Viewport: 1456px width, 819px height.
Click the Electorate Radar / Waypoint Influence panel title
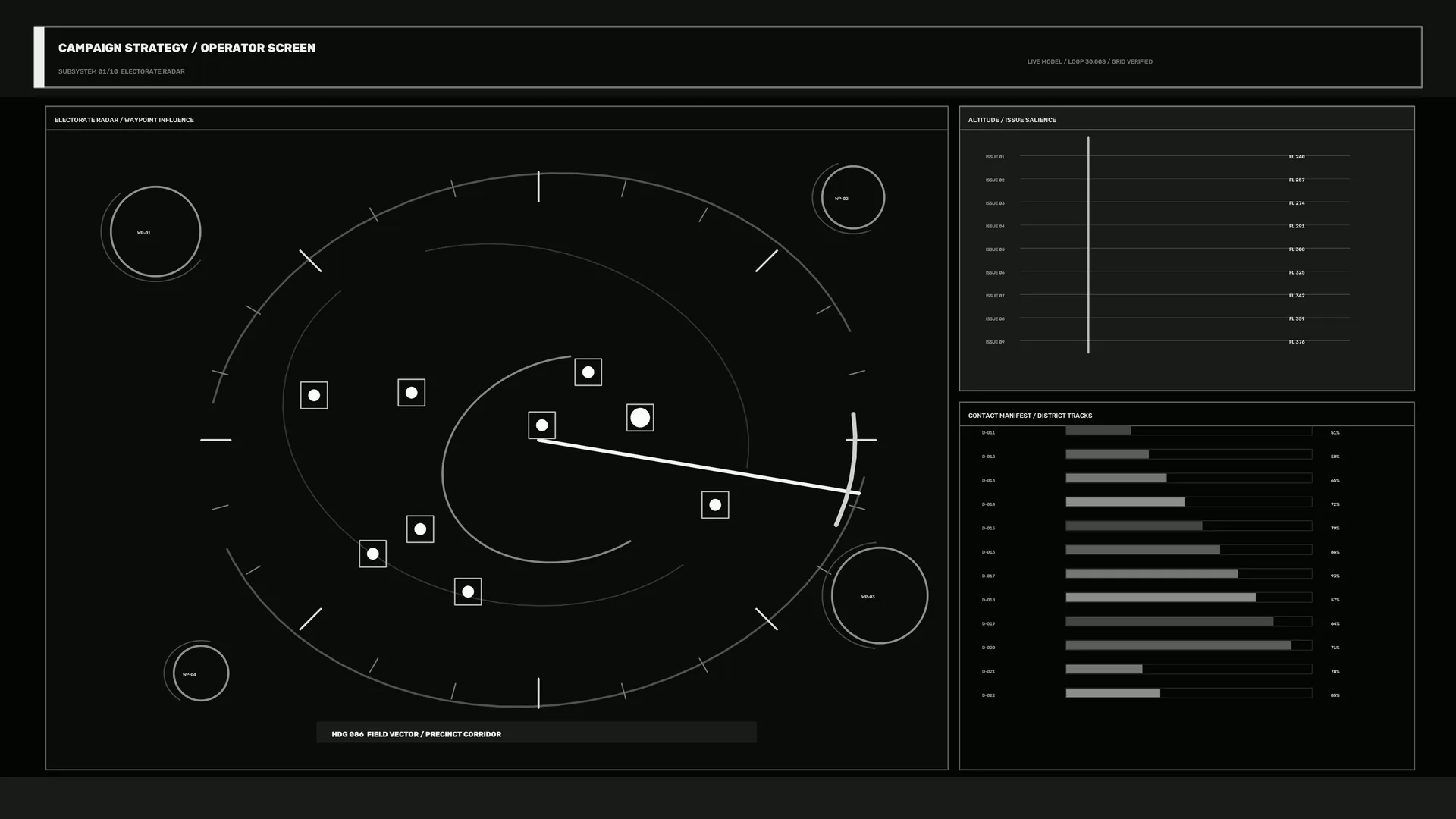(124, 120)
